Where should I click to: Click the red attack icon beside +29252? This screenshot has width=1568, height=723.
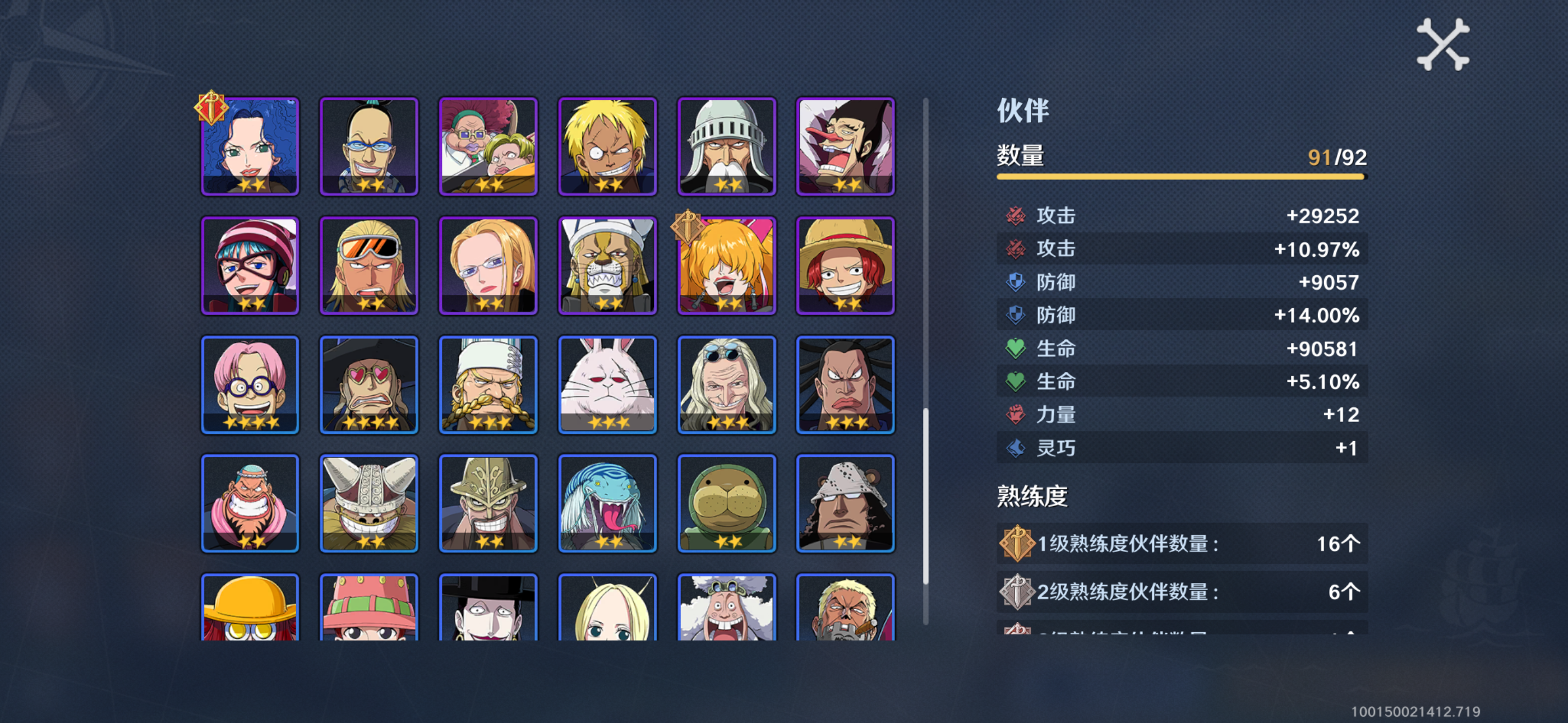tap(1014, 215)
